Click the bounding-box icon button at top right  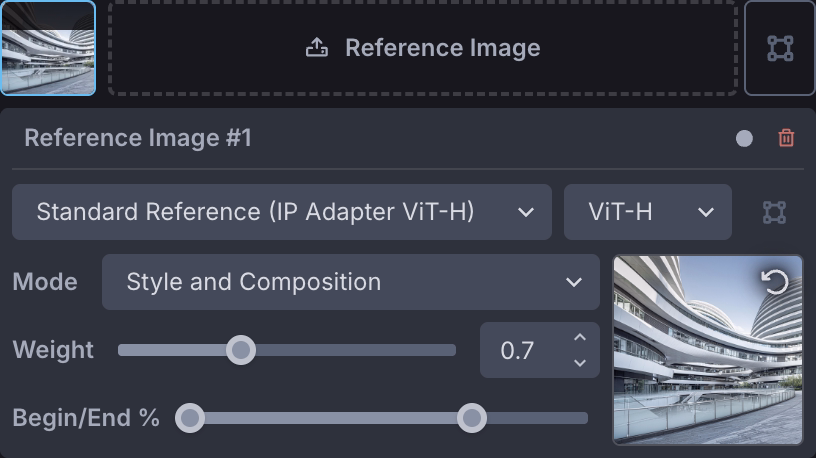tap(780, 48)
